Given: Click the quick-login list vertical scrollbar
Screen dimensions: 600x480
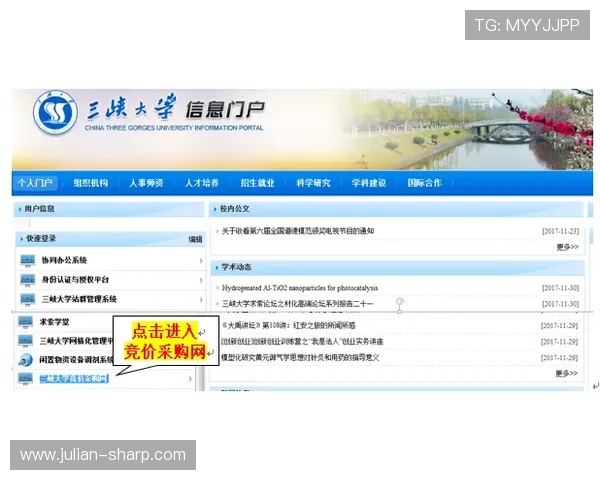Looking at the screenshot, I should pos(200,379).
